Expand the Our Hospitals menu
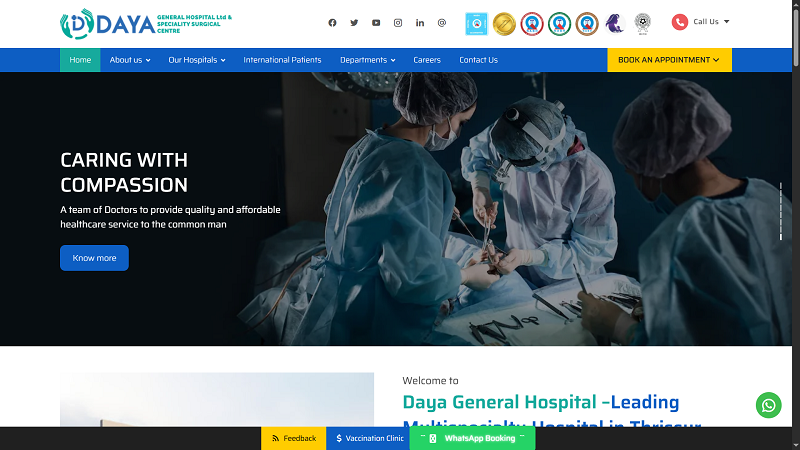Viewport: 800px width, 450px height. 197,60
